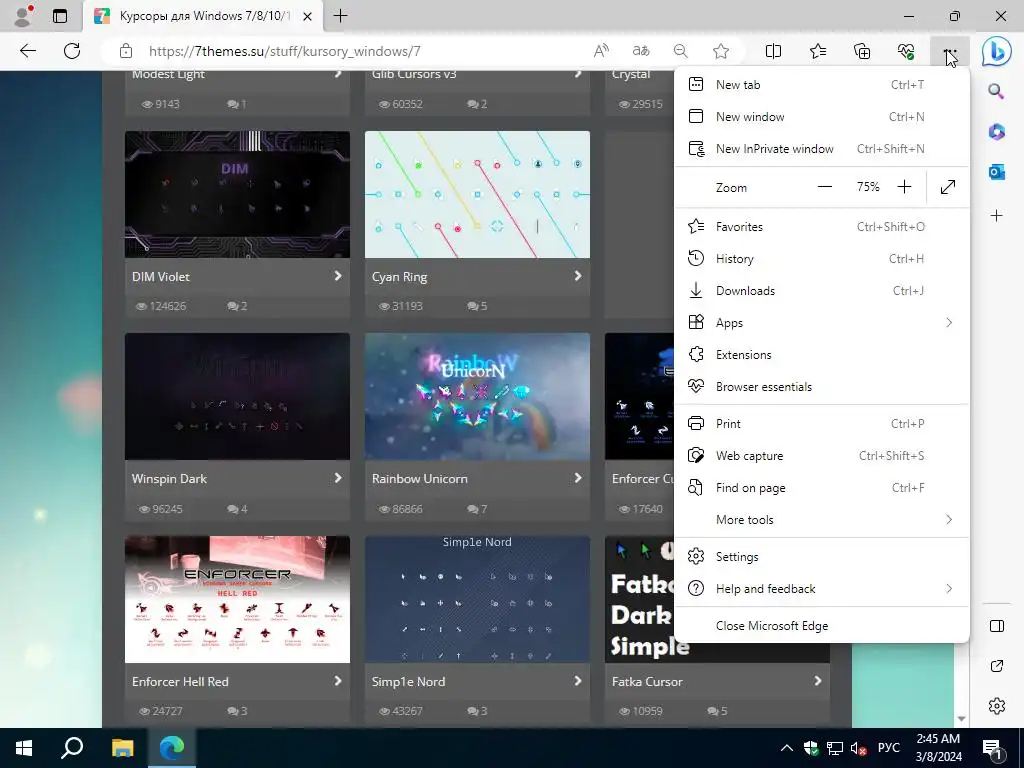The height and width of the screenshot is (768, 1024).
Task: Open the Cyan Ring cursor thumbnail
Action: (477, 195)
